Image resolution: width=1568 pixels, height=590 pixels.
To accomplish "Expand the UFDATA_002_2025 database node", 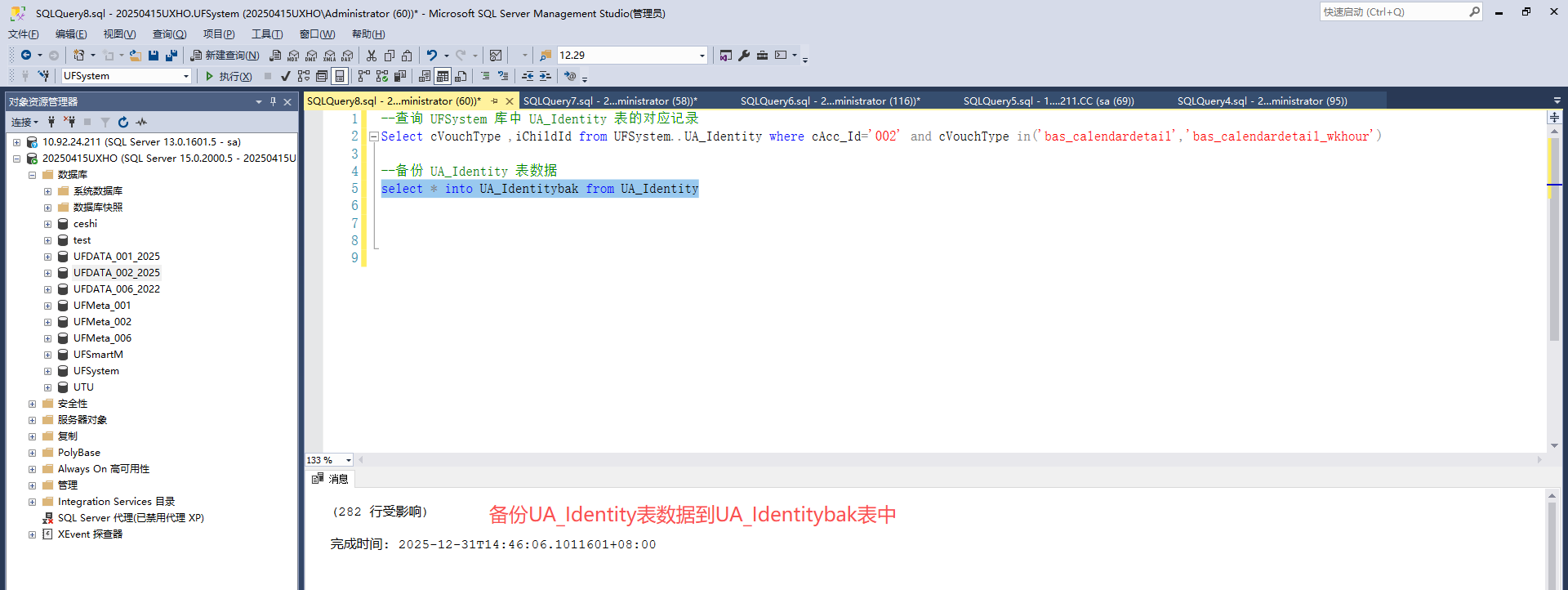I will tap(47, 273).
